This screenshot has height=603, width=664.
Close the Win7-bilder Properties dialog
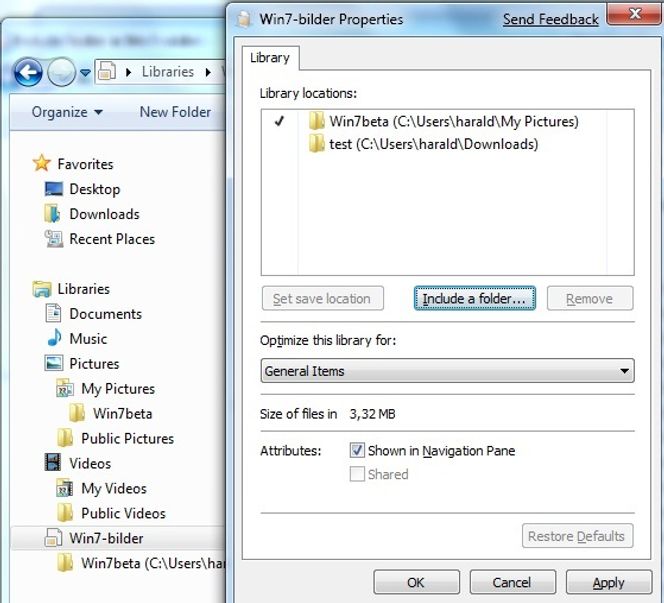(x=634, y=14)
